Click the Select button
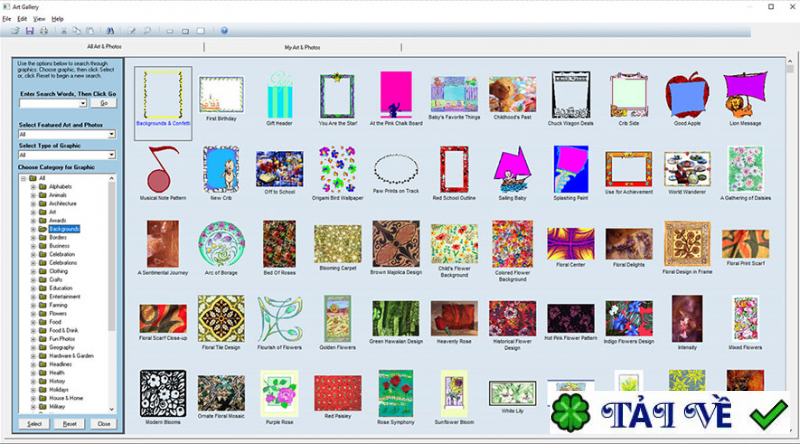The image size is (800, 444). pos(34,424)
